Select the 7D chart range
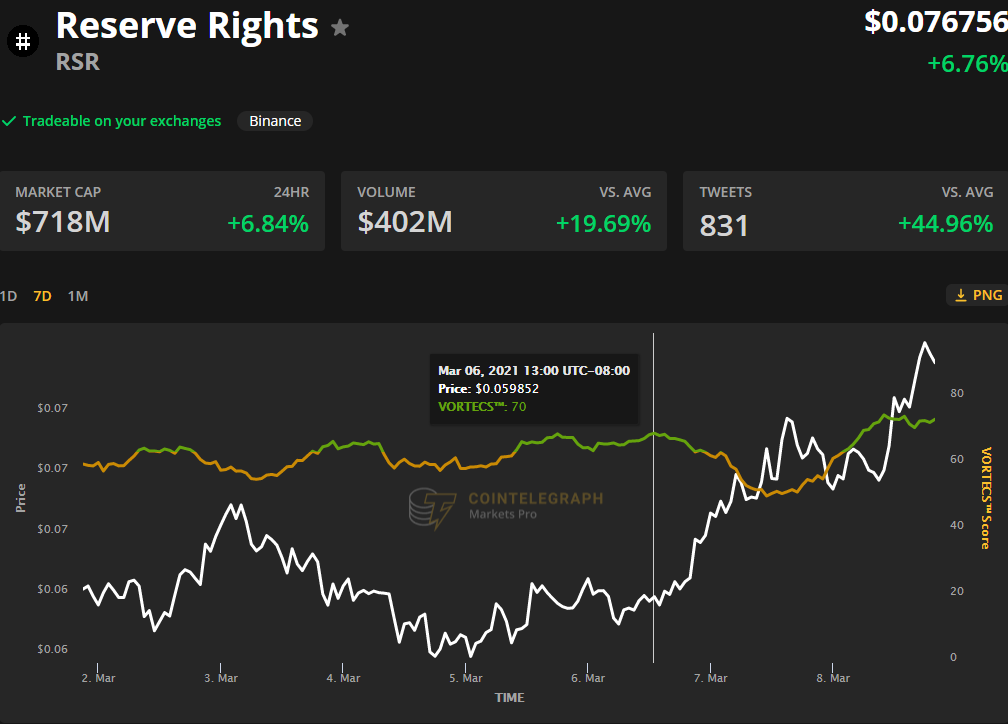The height and width of the screenshot is (724, 1008). pyautogui.click(x=42, y=296)
